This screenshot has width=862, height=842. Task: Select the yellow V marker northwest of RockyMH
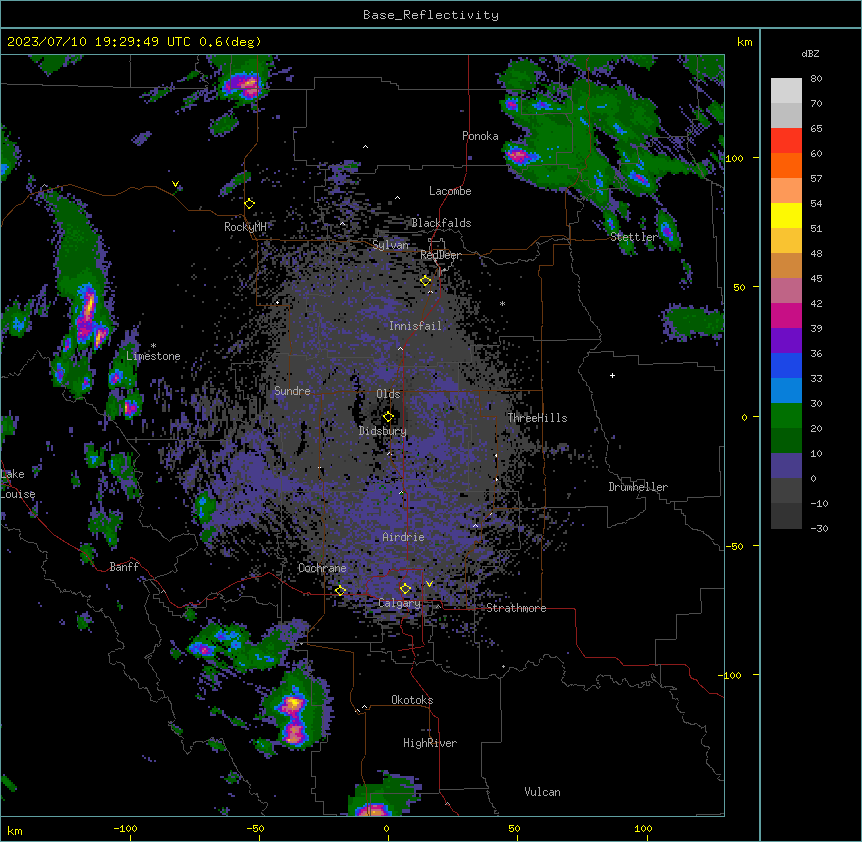point(175,184)
